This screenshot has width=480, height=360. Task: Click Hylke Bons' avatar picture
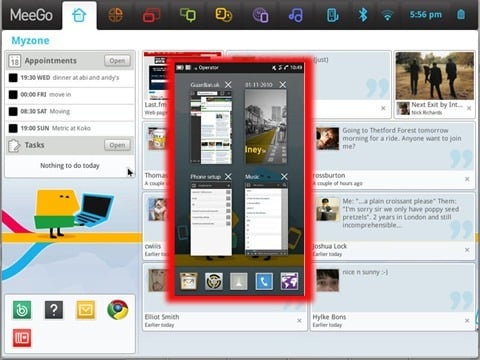click(x=327, y=280)
